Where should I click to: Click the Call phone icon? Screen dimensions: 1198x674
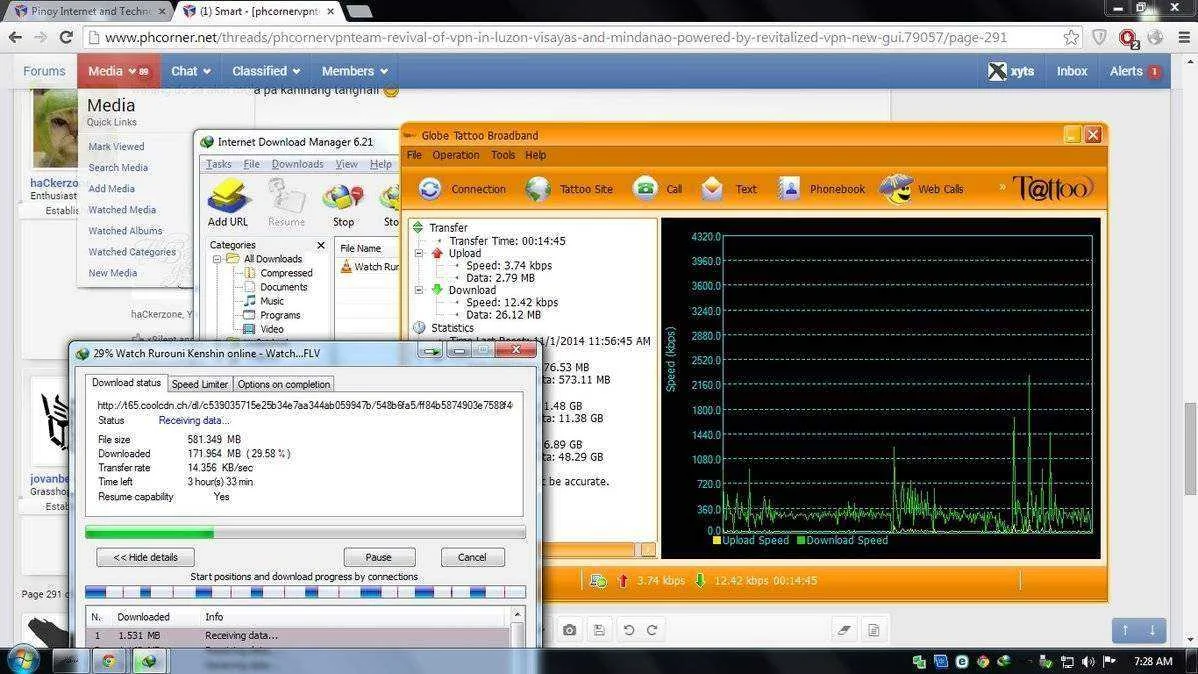click(646, 189)
